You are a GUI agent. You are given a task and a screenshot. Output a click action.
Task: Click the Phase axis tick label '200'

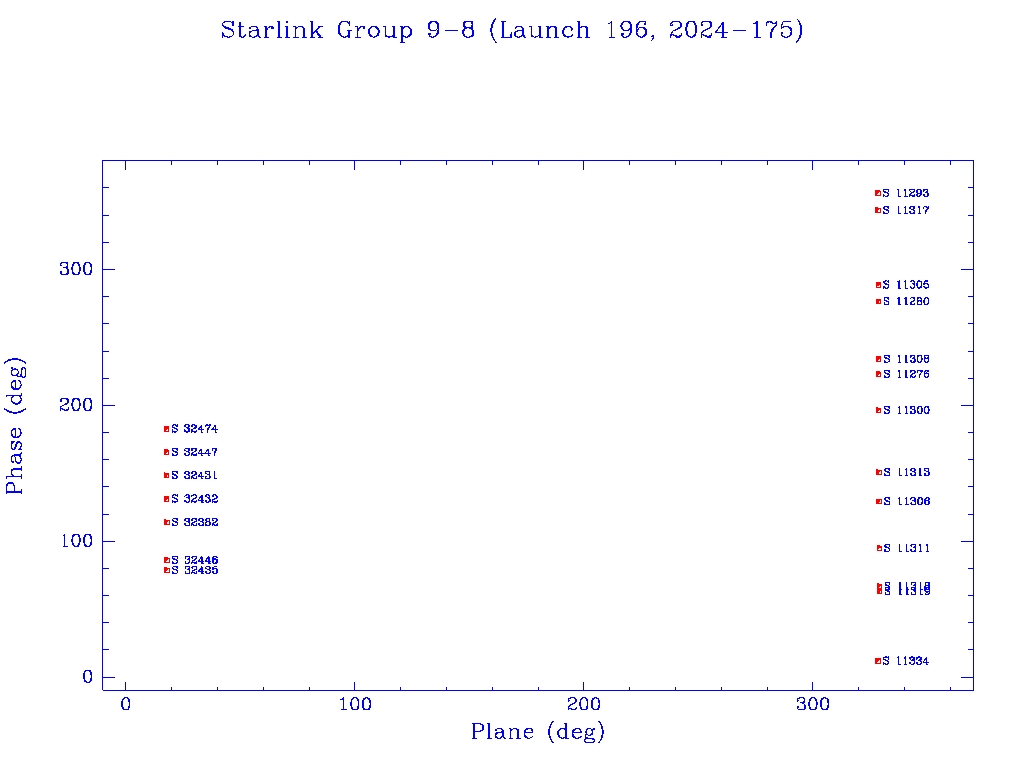pos(76,405)
